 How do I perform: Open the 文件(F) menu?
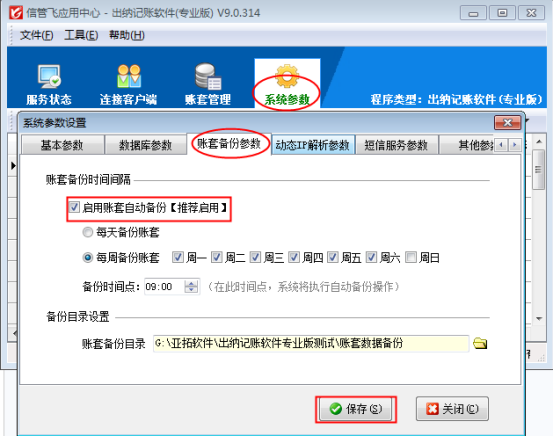[x=37, y=35]
